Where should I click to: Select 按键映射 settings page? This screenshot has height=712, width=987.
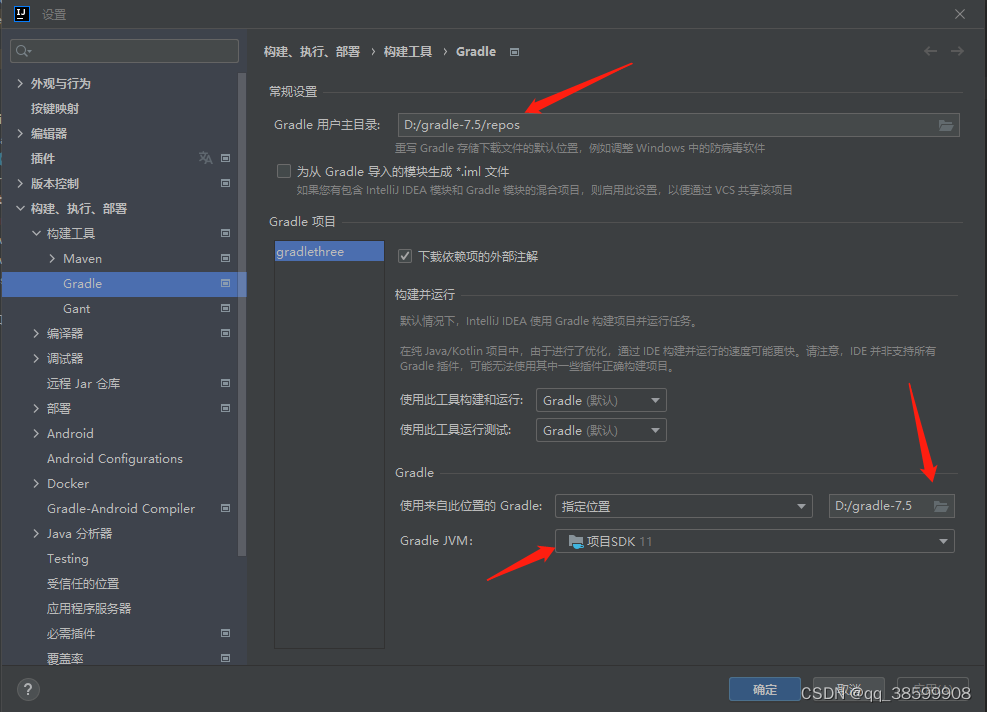[55, 108]
